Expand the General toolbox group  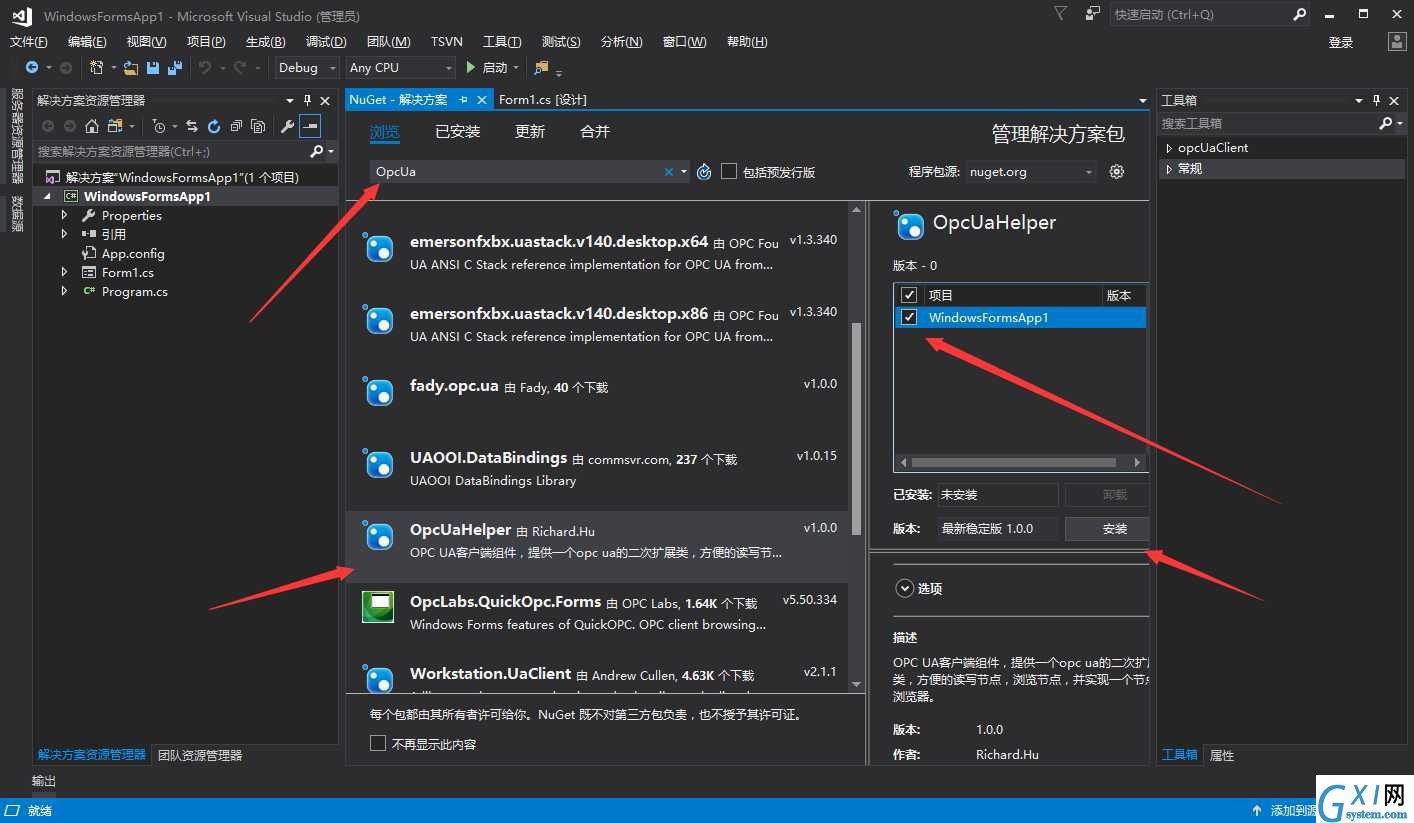click(1169, 169)
